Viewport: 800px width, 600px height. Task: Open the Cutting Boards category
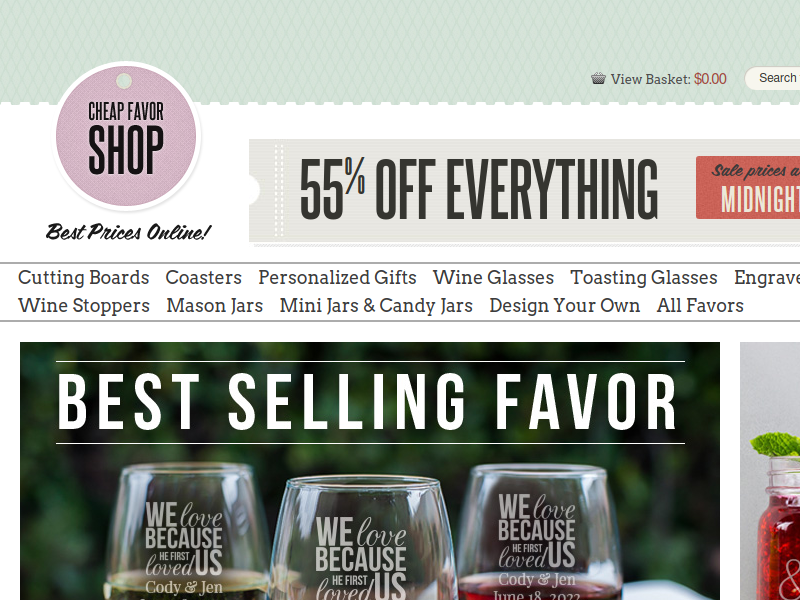point(84,278)
